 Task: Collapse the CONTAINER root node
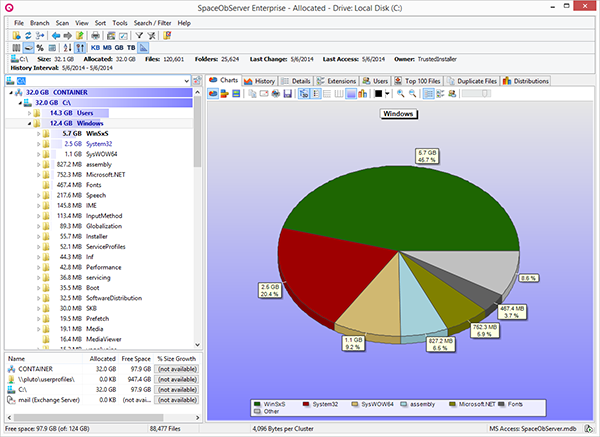11,92
